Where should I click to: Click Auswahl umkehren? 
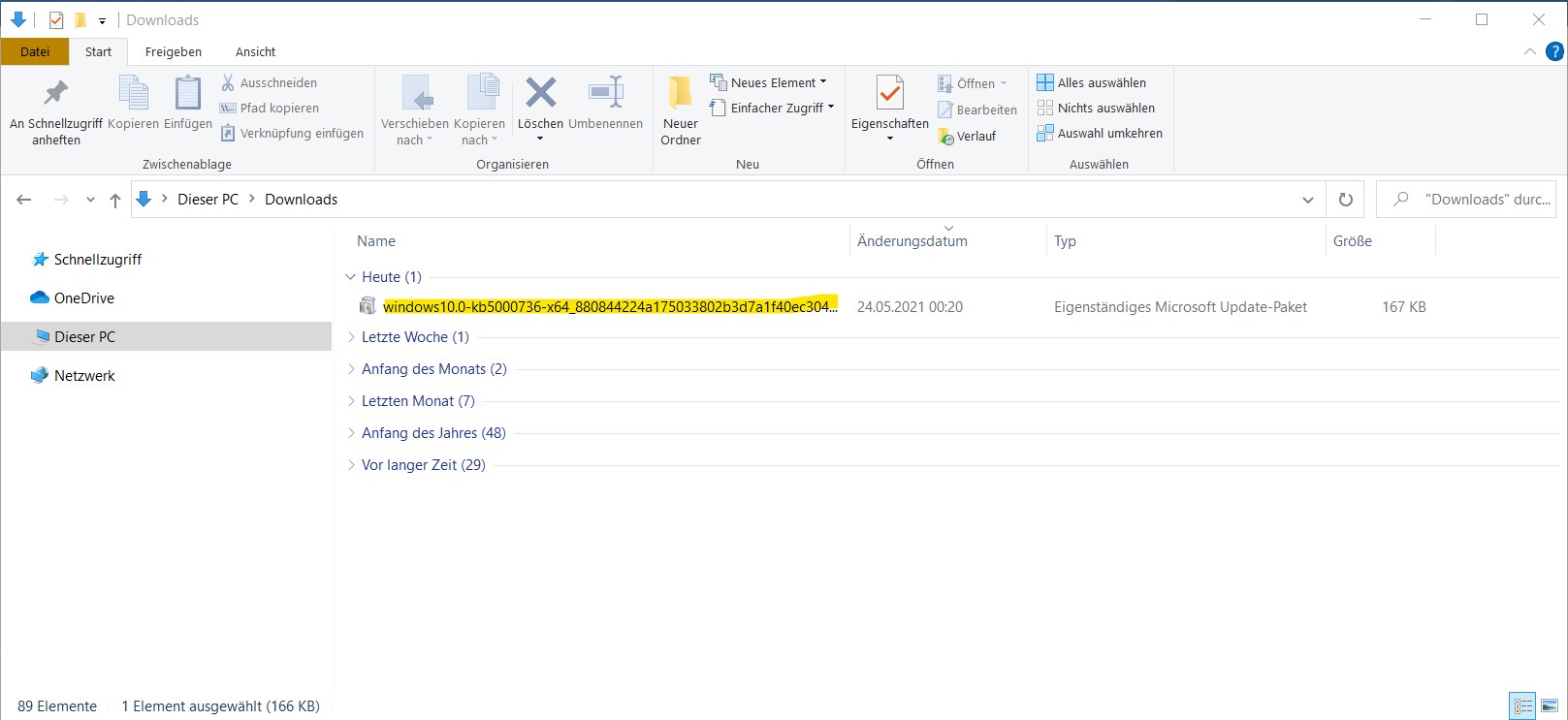[1100, 133]
